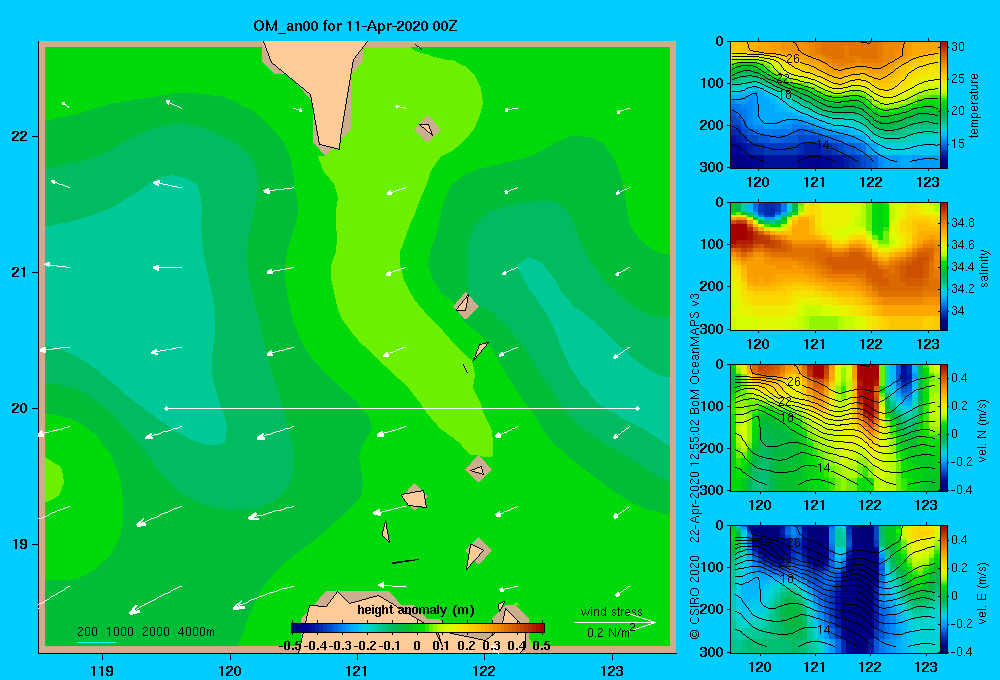Click latitude label '21' on the main map

point(19,272)
